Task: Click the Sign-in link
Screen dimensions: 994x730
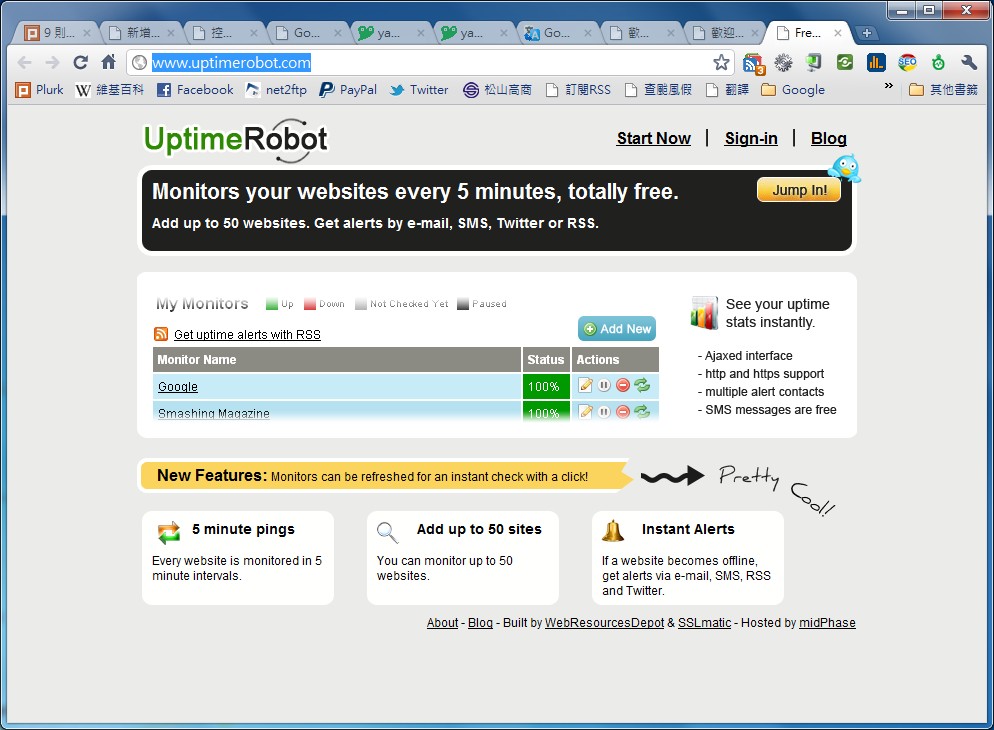Action: [751, 138]
